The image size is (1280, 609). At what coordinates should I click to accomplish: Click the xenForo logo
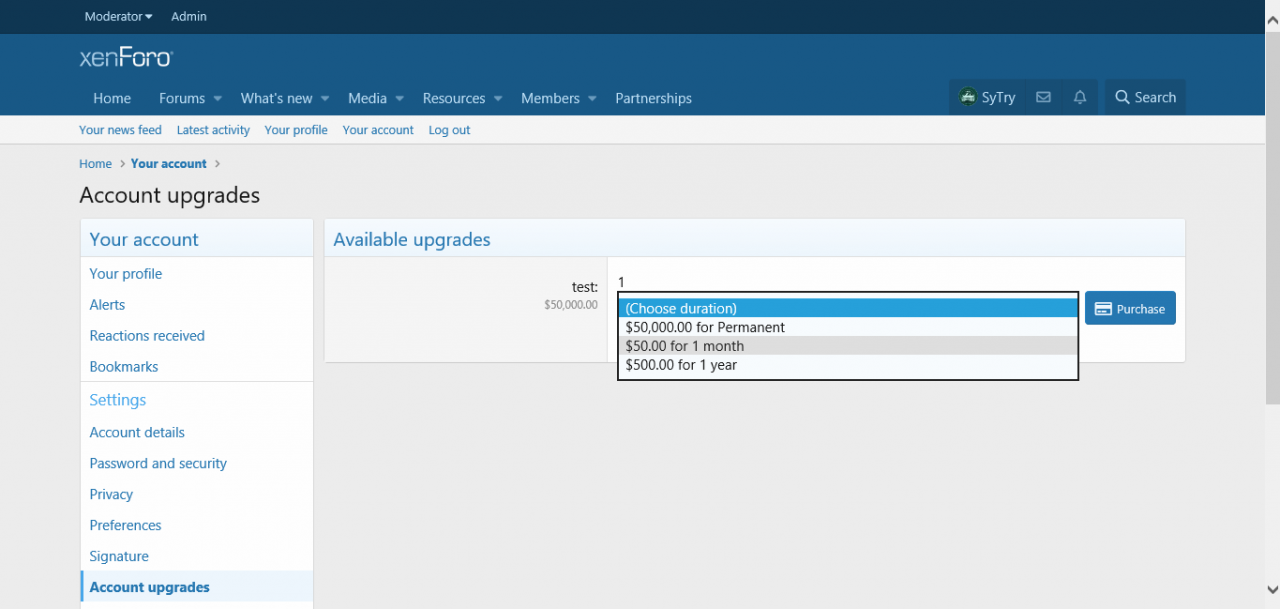click(126, 58)
